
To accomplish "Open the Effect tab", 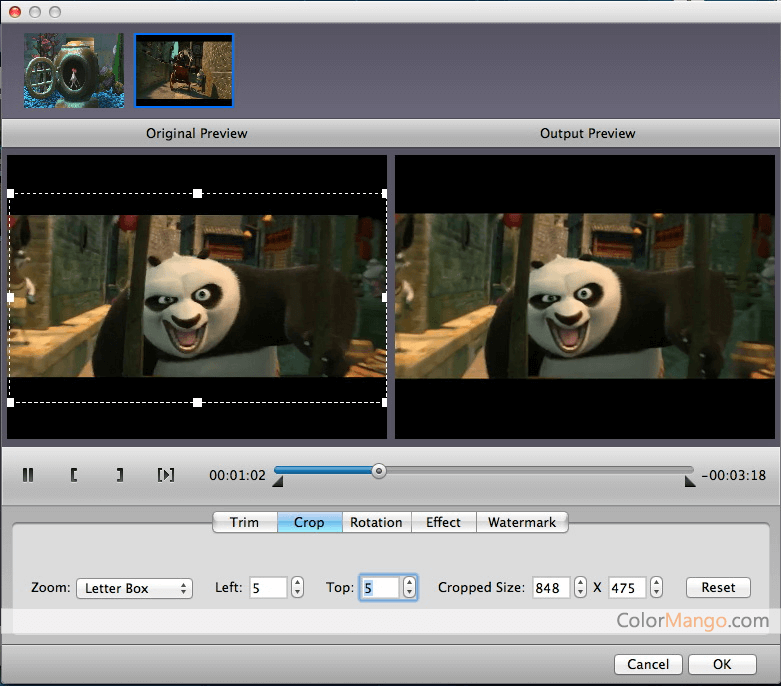I will tap(443, 522).
